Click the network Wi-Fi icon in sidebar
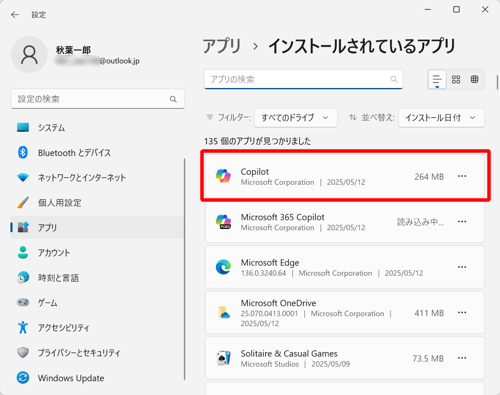The image size is (500, 395). pyautogui.click(x=23, y=178)
